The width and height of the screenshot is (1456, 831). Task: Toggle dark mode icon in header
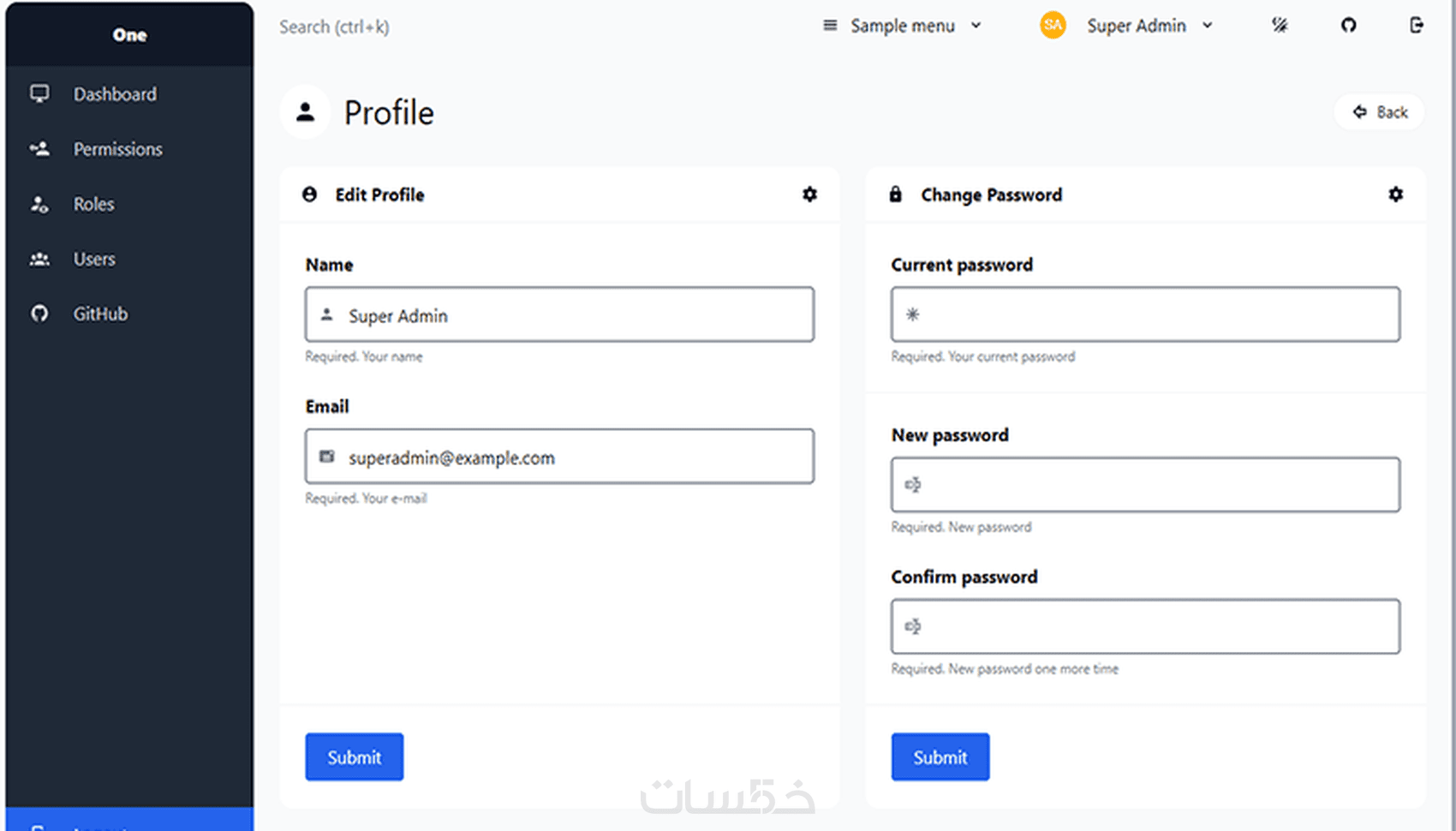pos(1280,25)
